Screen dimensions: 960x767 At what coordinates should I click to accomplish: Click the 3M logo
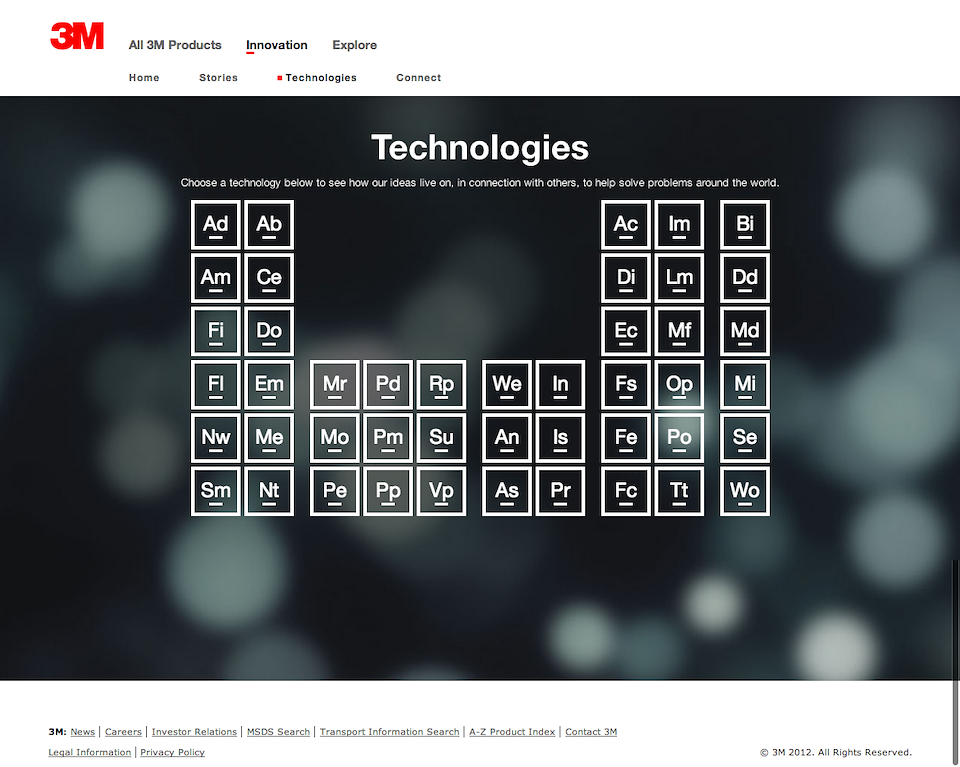[x=77, y=36]
